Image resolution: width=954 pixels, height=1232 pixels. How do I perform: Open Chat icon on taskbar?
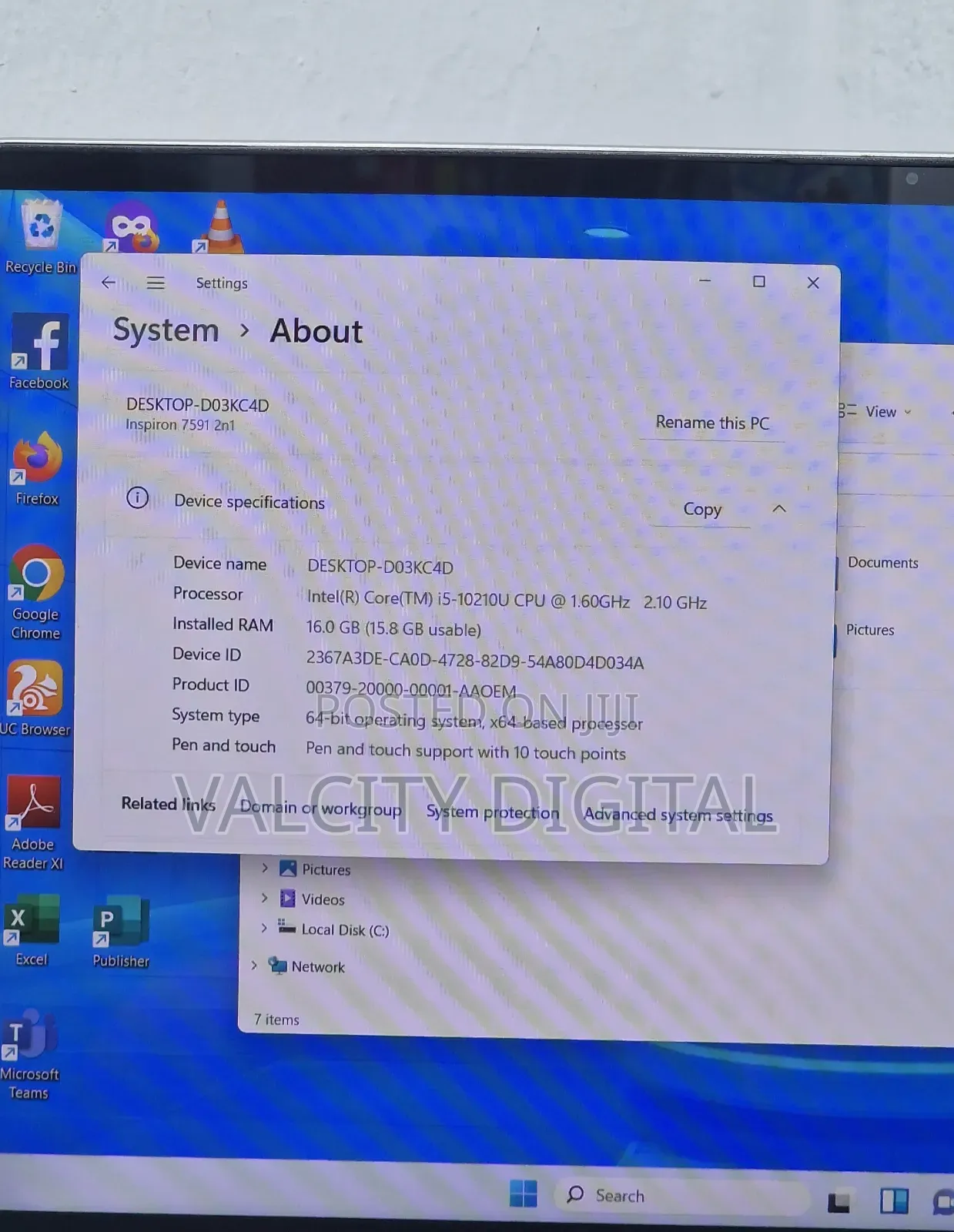tap(943, 1201)
